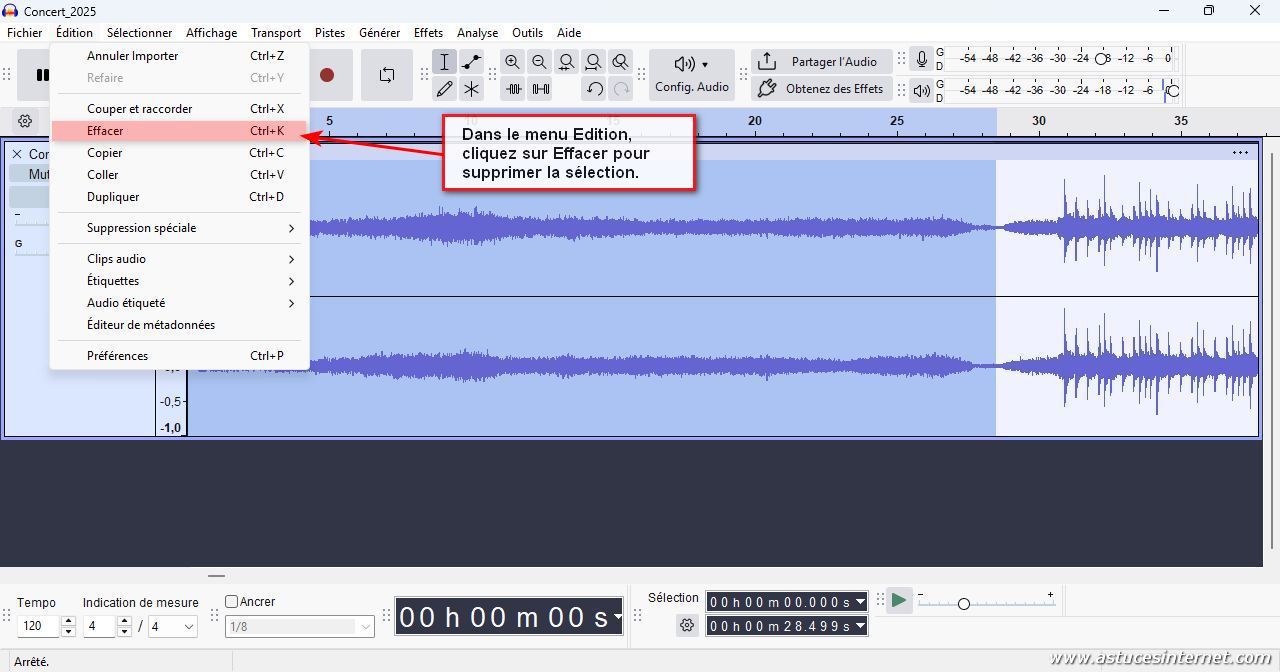Click the red Record button
Screen dimensions: 1280x672
pyautogui.click(x=327, y=75)
